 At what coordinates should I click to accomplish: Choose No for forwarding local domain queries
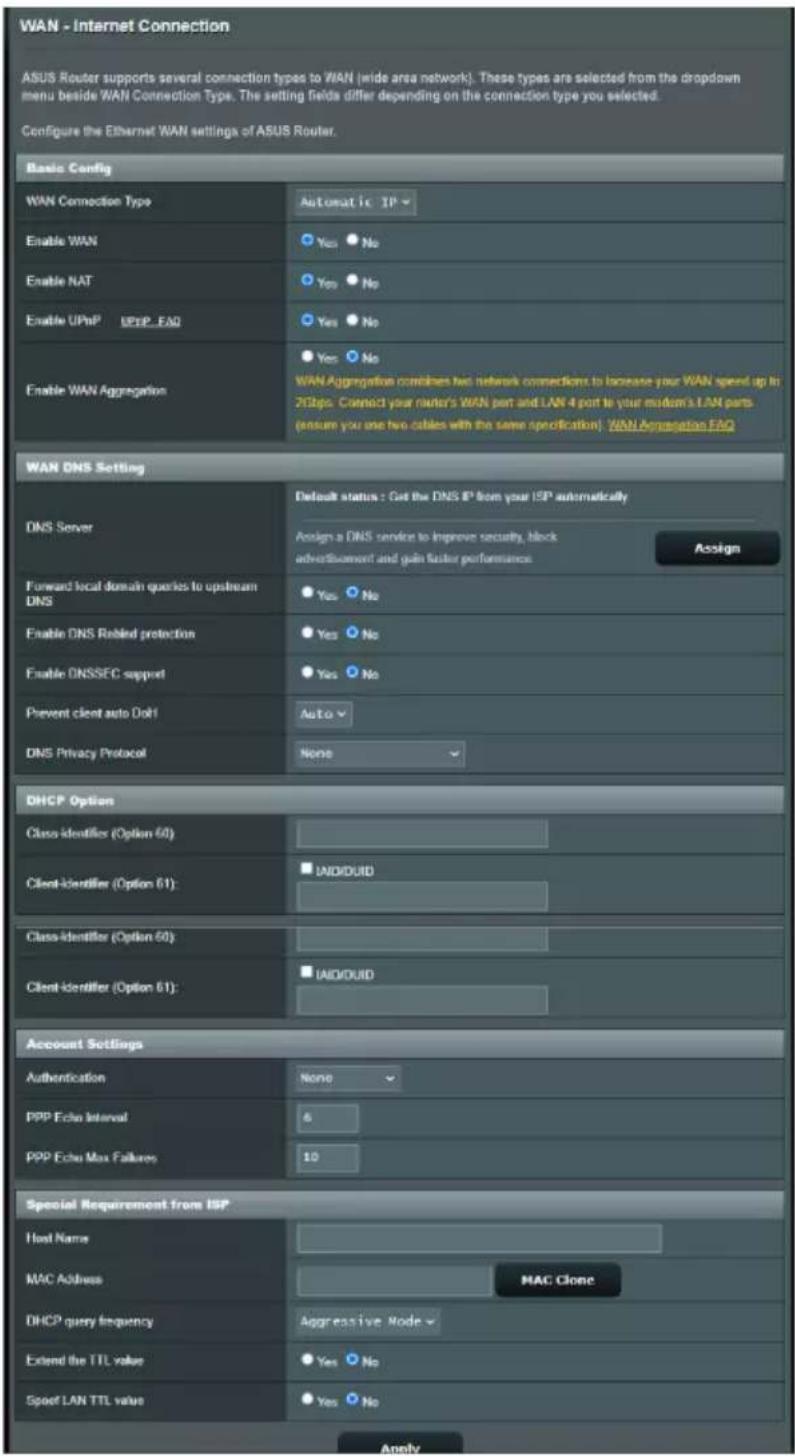click(353, 594)
